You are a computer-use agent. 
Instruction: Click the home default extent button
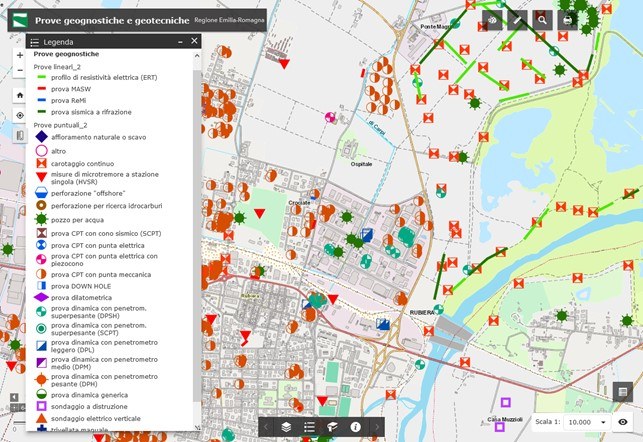click(19, 95)
